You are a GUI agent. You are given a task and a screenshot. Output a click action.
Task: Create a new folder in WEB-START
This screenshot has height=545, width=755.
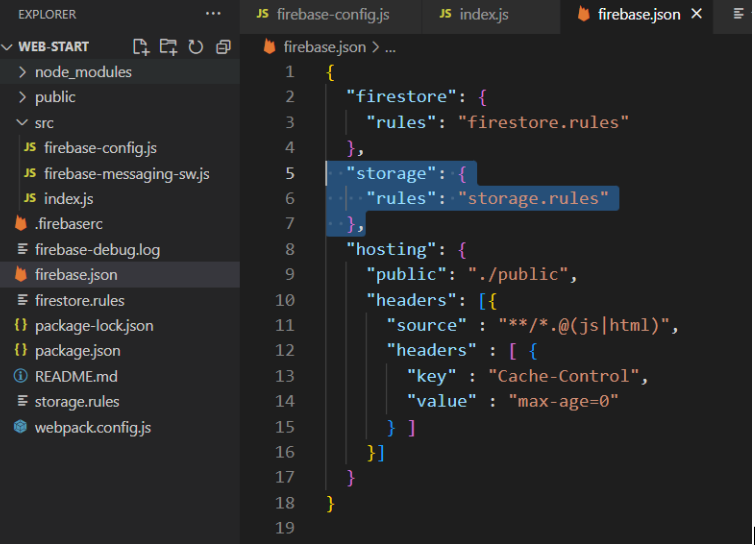click(169, 47)
